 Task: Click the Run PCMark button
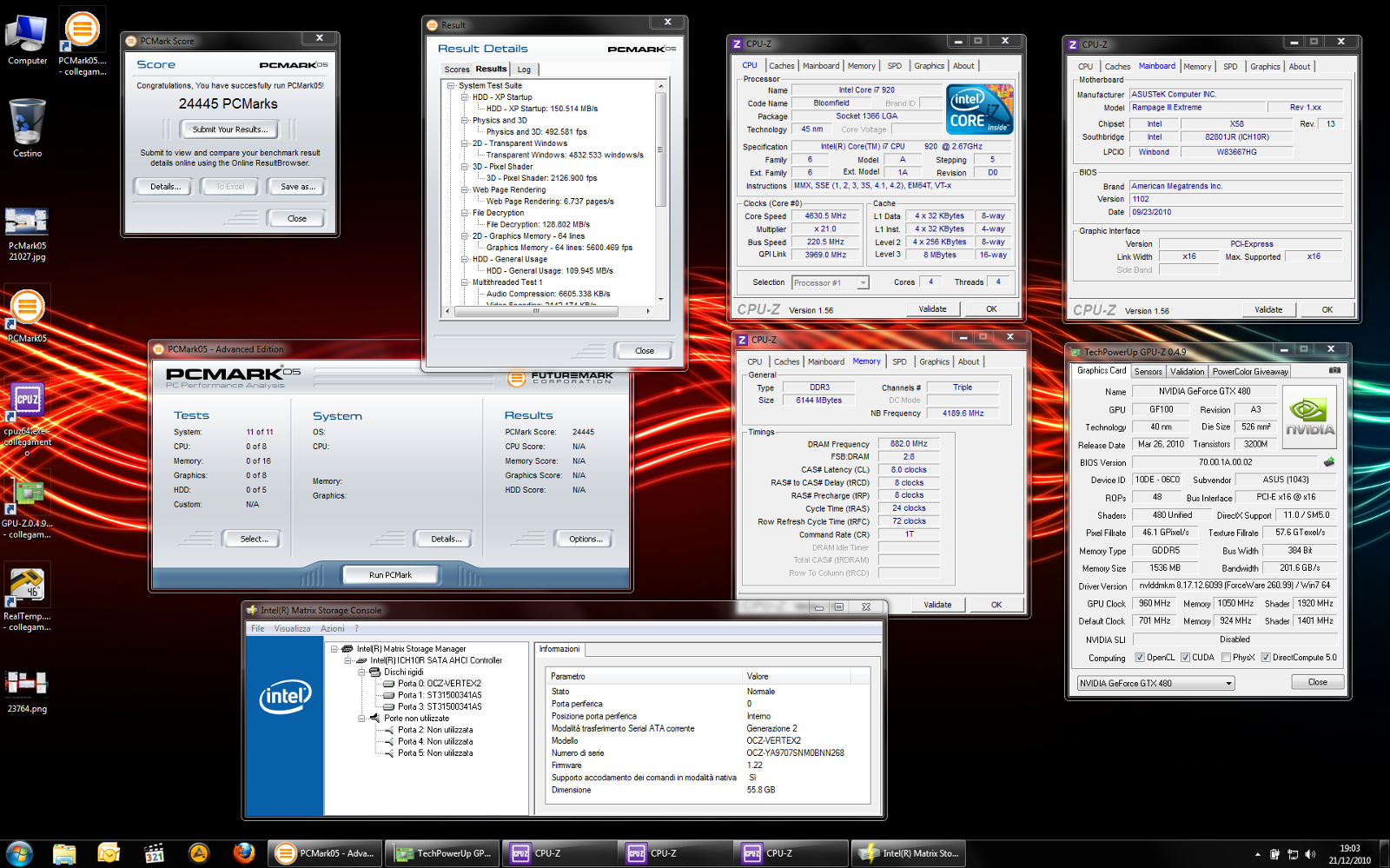point(390,575)
